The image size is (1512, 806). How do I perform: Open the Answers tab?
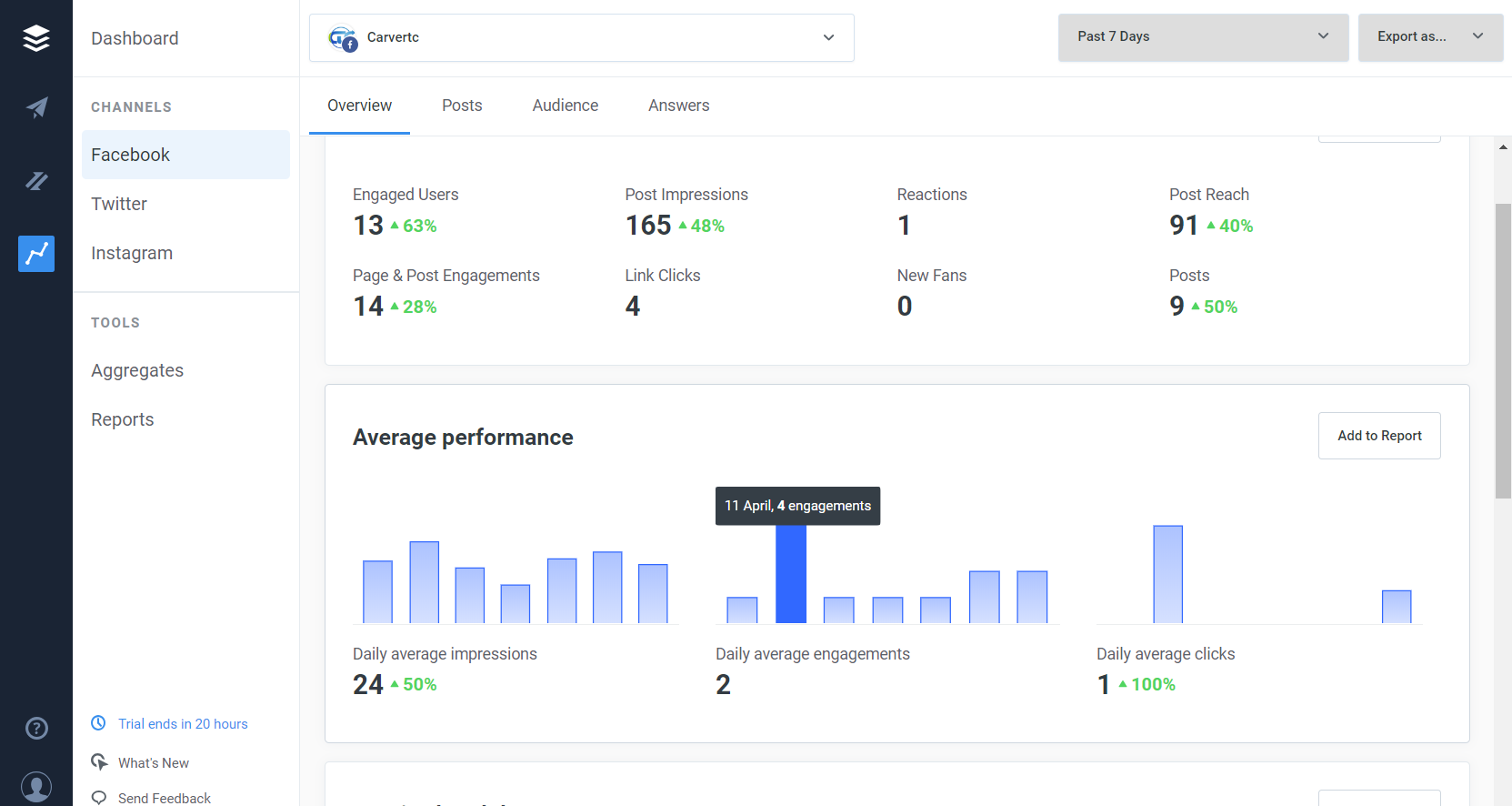679,106
